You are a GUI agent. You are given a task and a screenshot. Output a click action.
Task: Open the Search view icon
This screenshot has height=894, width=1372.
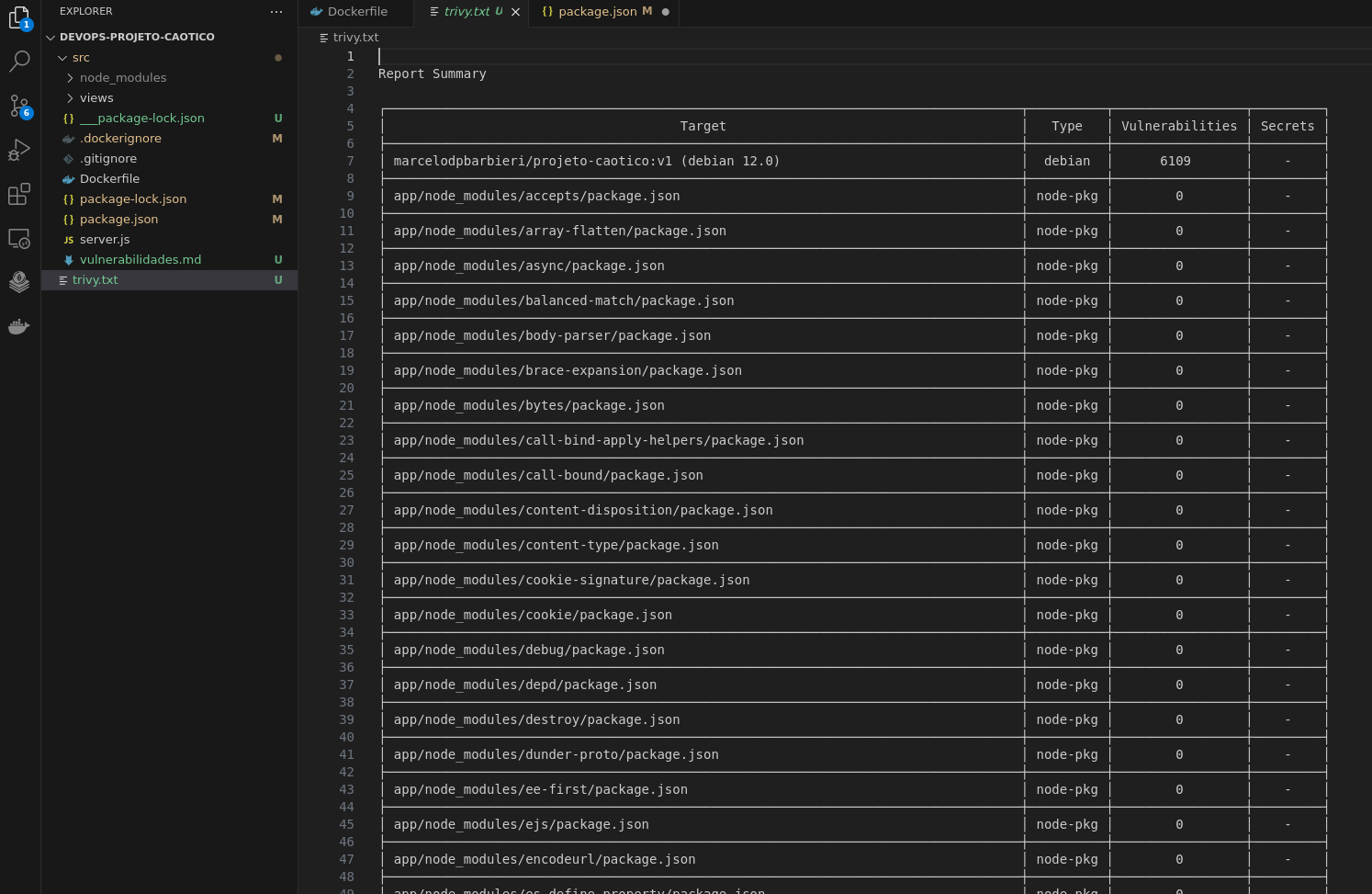pyautogui.click(x=19, y=62)
